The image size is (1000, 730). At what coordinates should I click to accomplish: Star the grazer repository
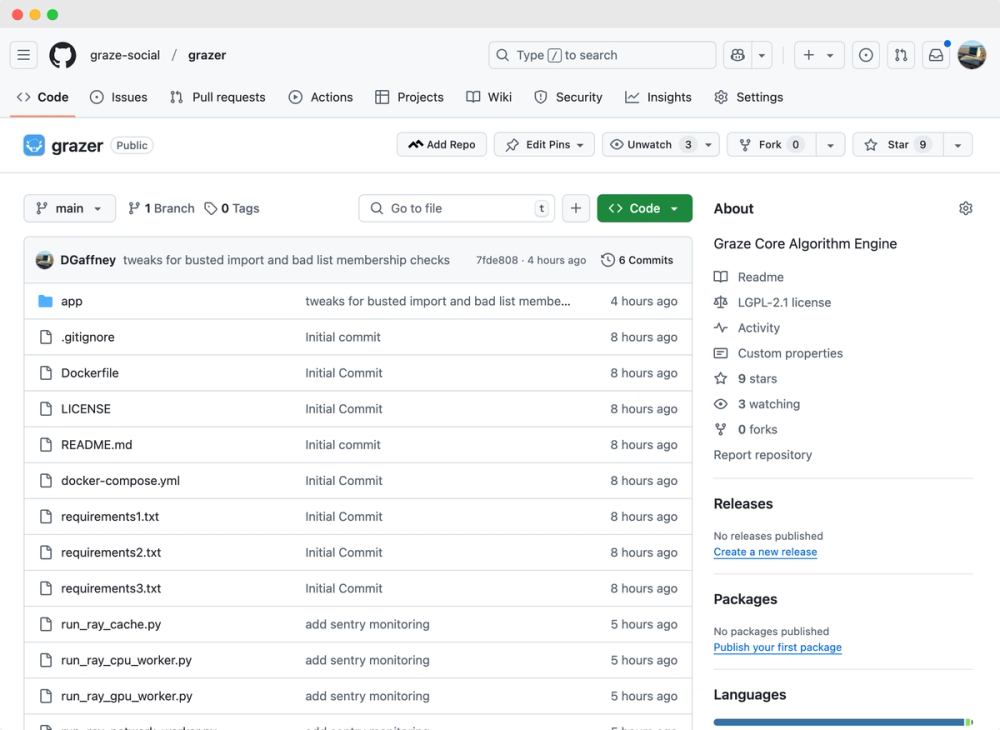click(x=898, y=145)
